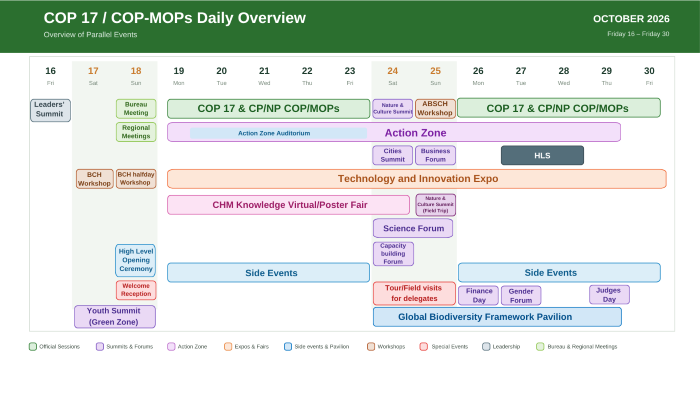
Task: Click Bureau & Regional Meetings legend swatch
Action: [540, 347]
